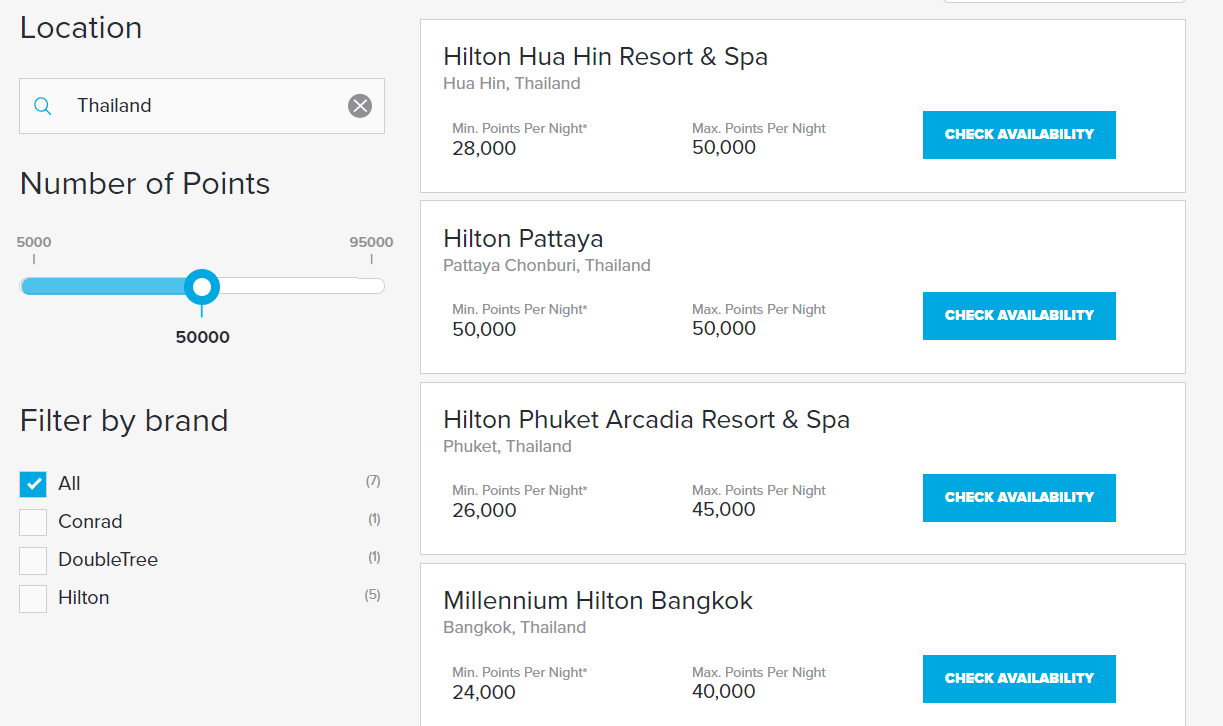Toggle the All brands checkbox
The image size is (1223, 726).
pyautogui.click(x=33, y=484)
